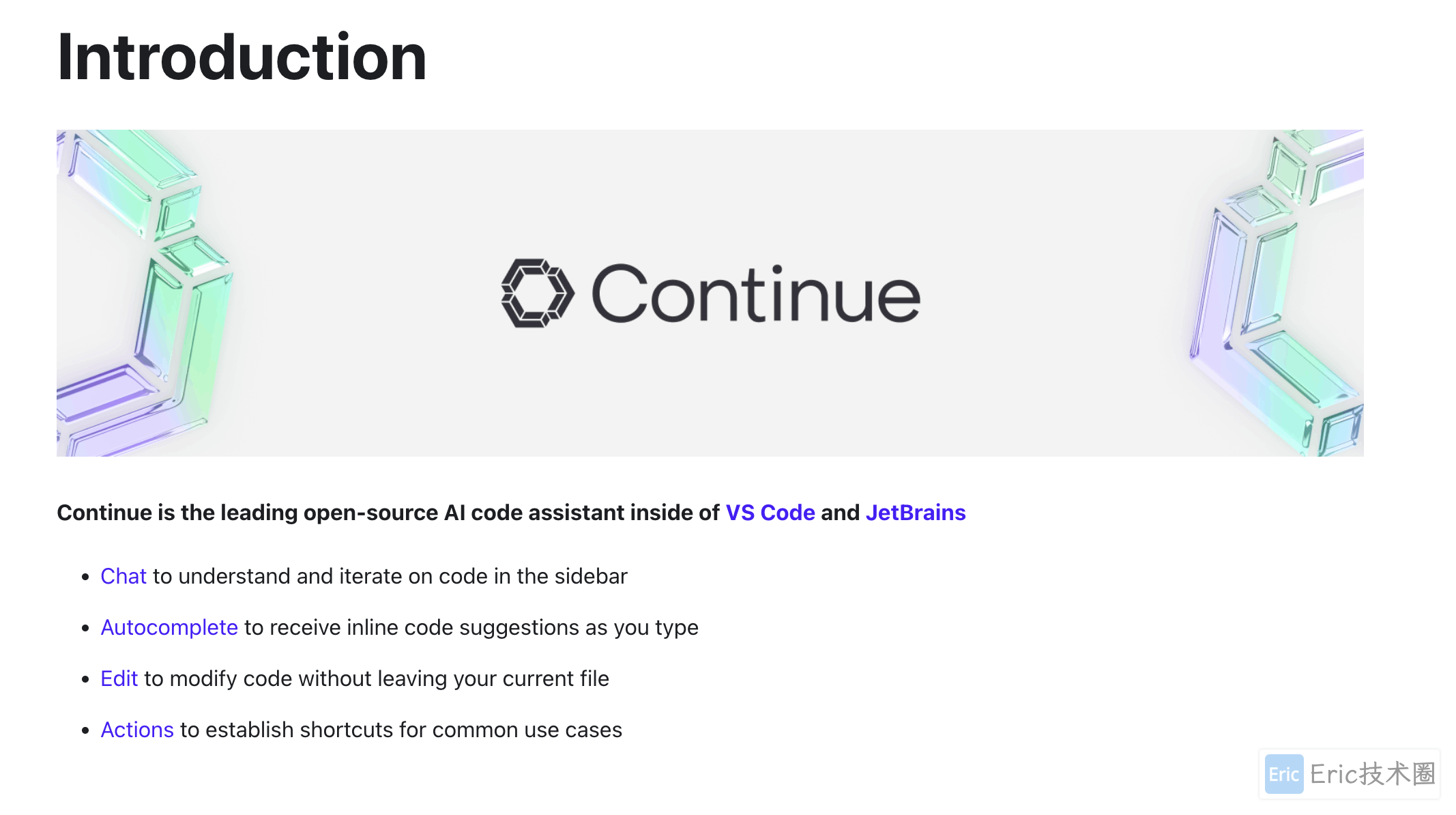Click the left iridescent hexagon graphic
Image resolution: width=1456 pixels, height=815 pixels.
(145, 293)
